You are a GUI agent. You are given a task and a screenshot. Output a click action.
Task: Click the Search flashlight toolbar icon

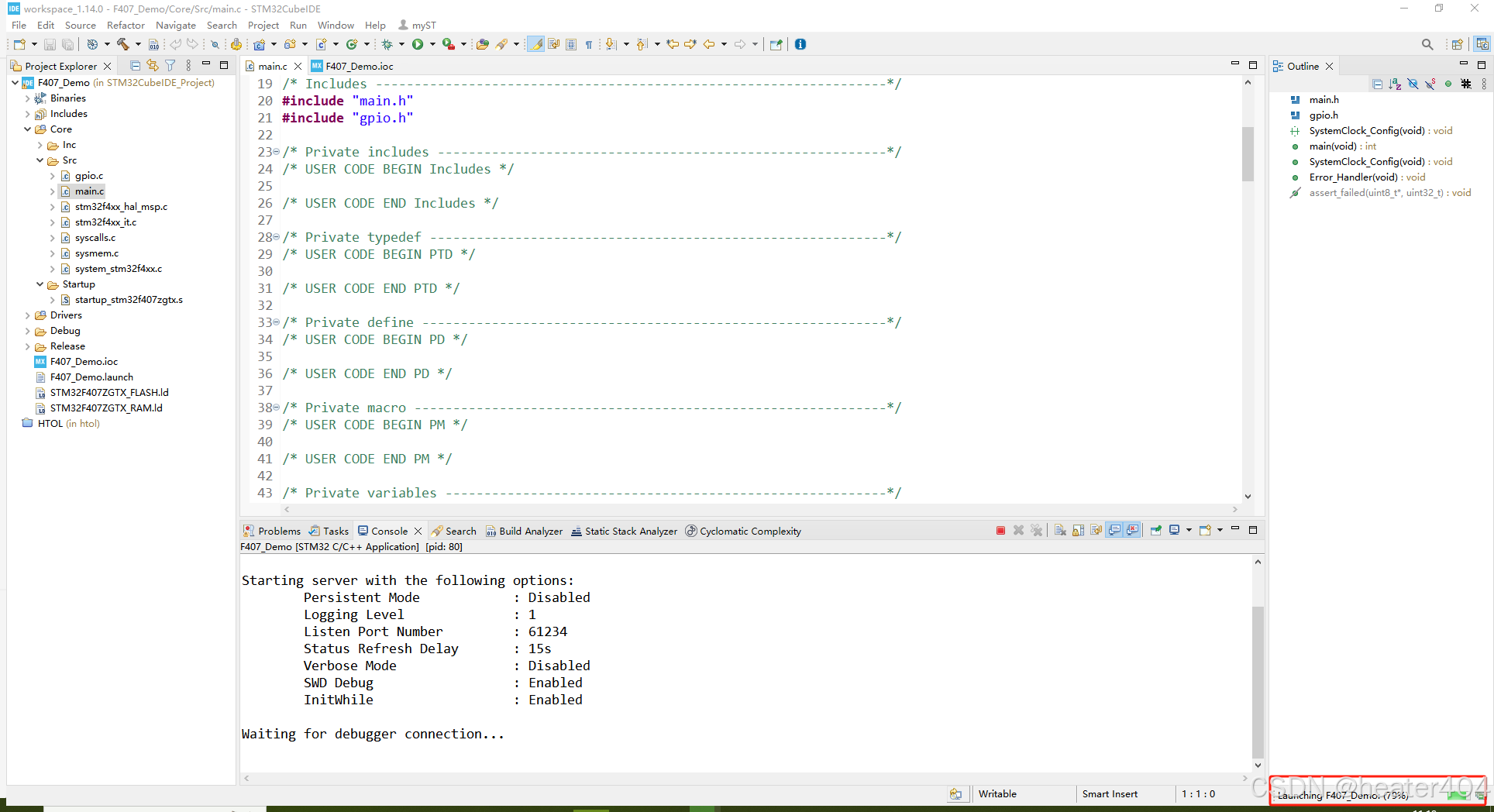point(501,44)
